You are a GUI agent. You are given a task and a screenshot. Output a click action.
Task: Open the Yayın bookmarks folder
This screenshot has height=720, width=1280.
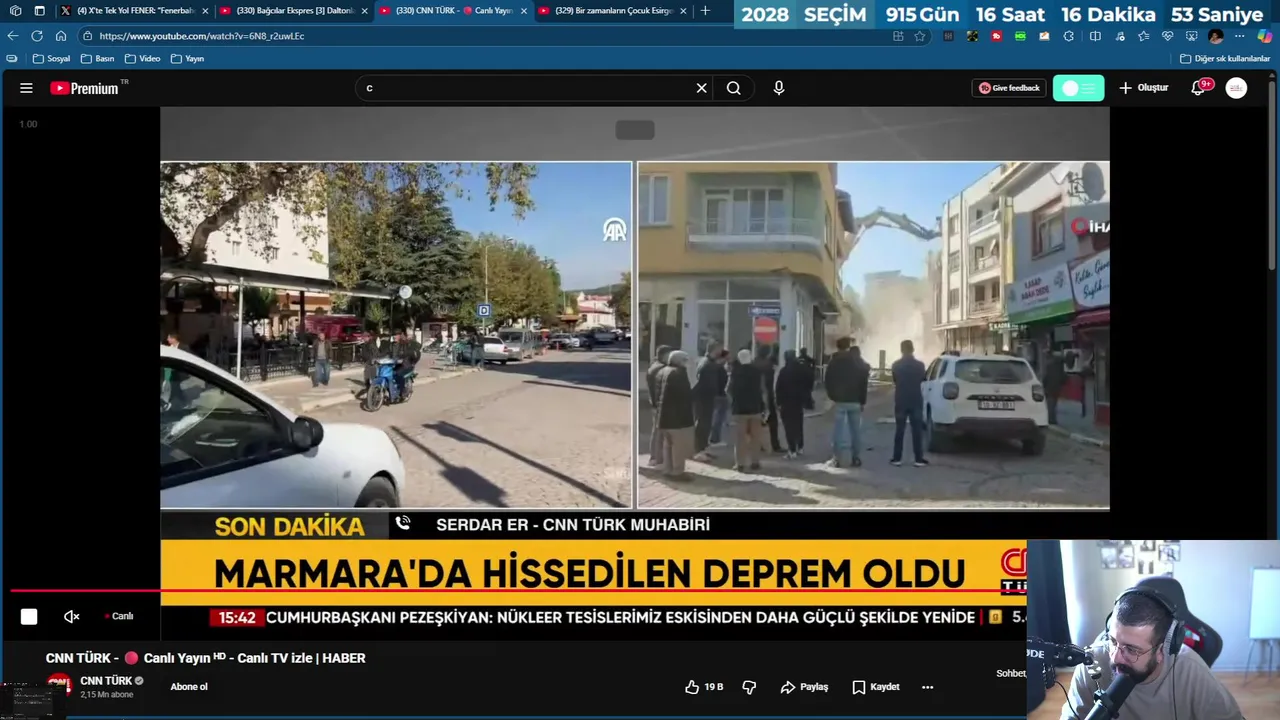pyautogui.click(x=187, y=59)
